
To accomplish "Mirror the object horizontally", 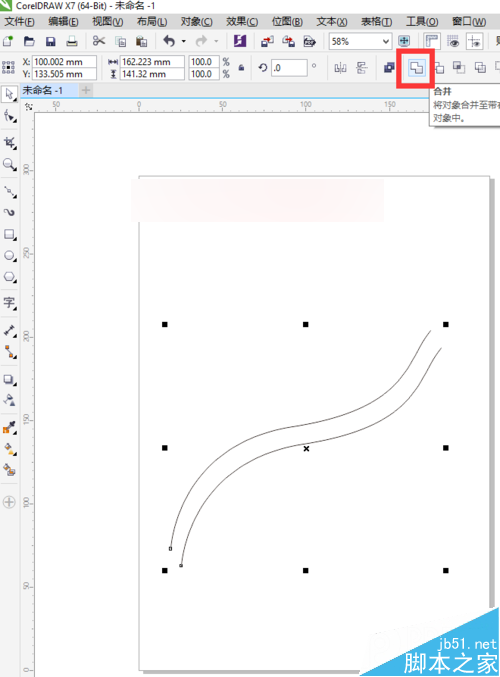I will click(x=340, y=68).
